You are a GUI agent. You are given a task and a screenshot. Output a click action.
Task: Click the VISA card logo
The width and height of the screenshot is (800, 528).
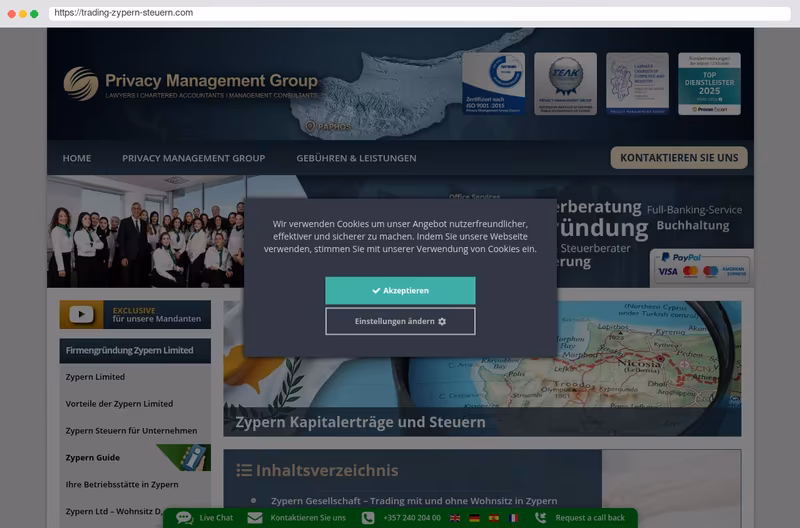pyautogui.click(x=667, y=271)
